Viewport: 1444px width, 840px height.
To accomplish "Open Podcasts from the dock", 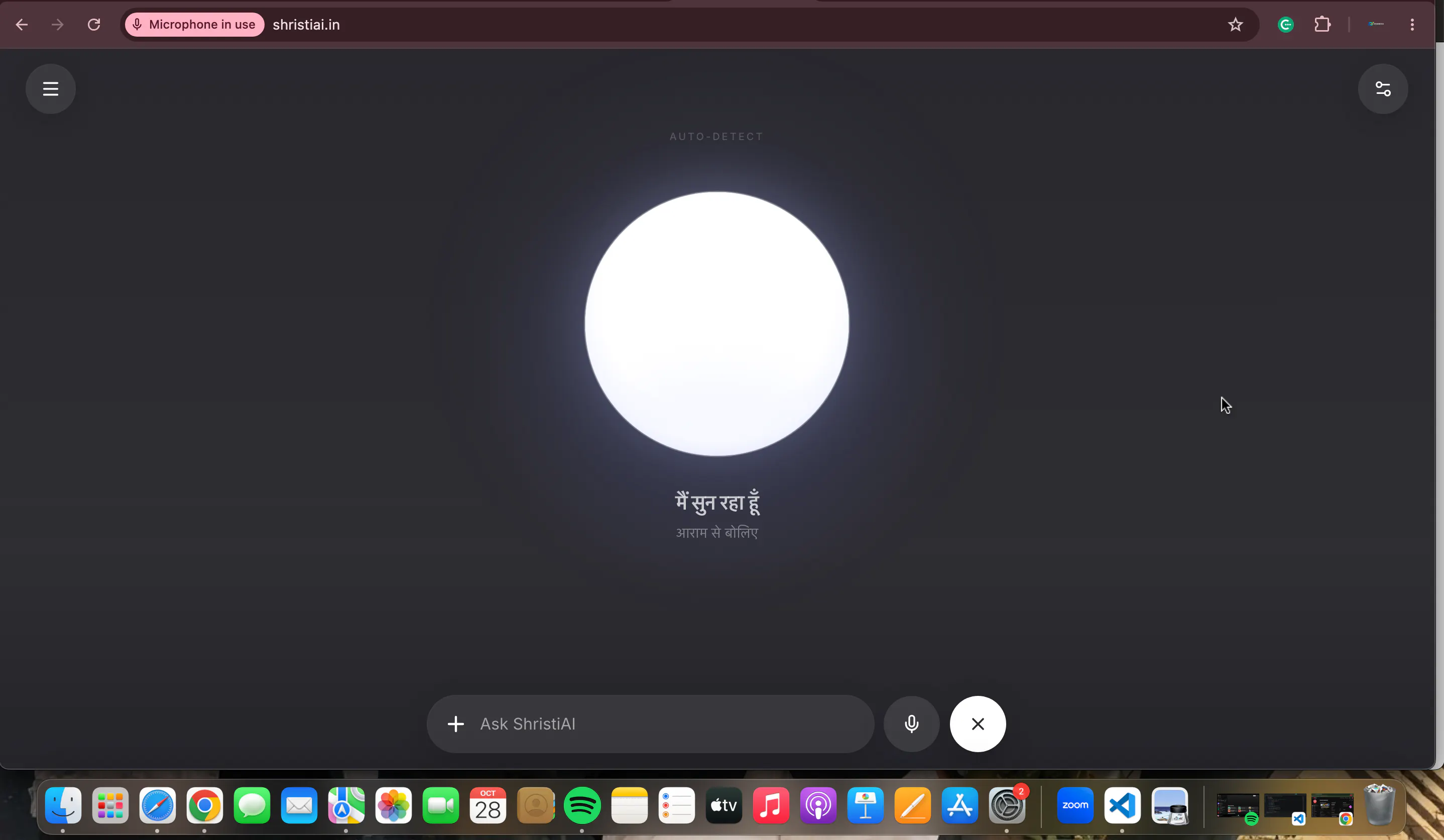I will [818, 805].
